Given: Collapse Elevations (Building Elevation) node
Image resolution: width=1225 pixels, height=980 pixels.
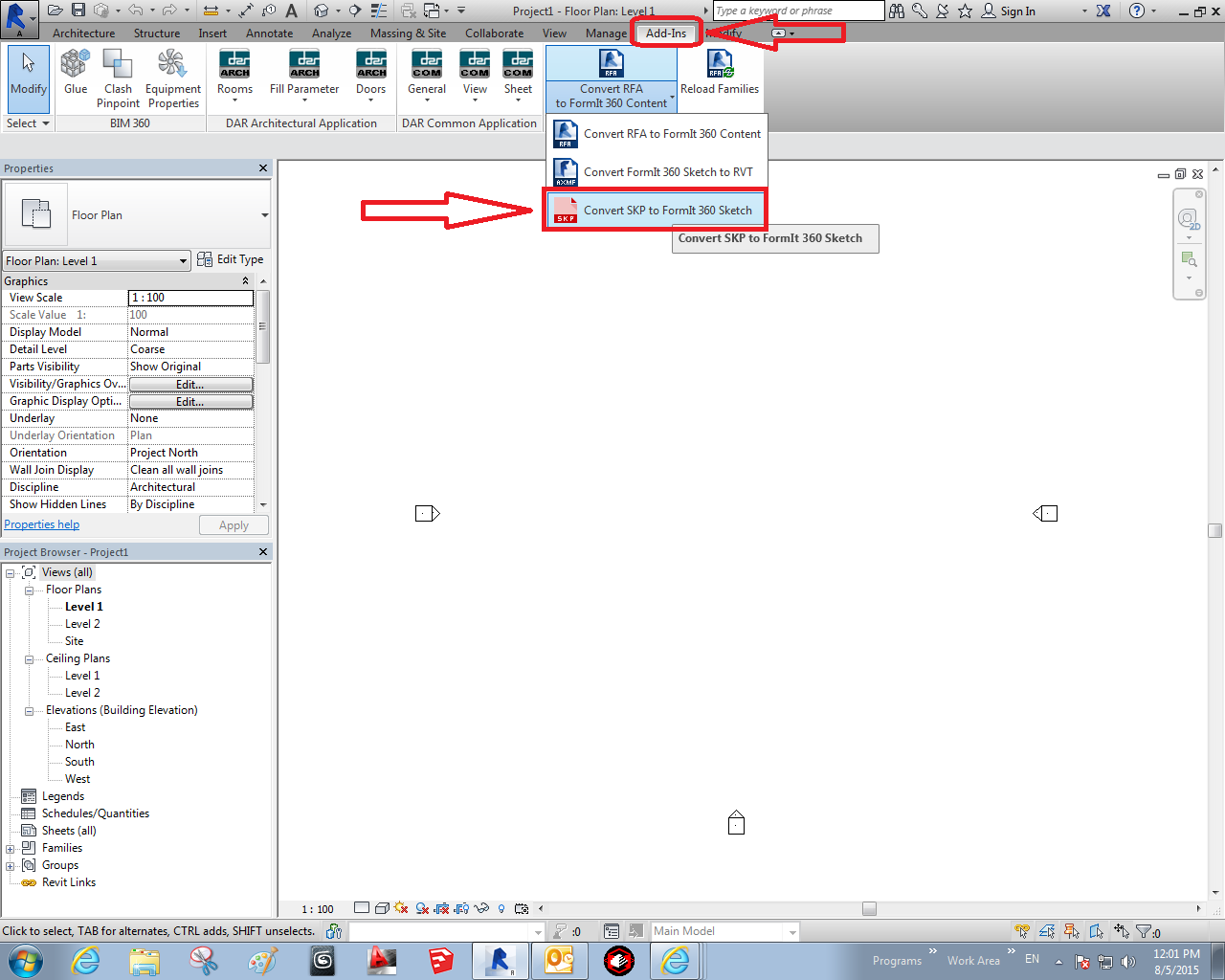Looking at the screenshot, I should pyautogui.click(x=30, y=710).
